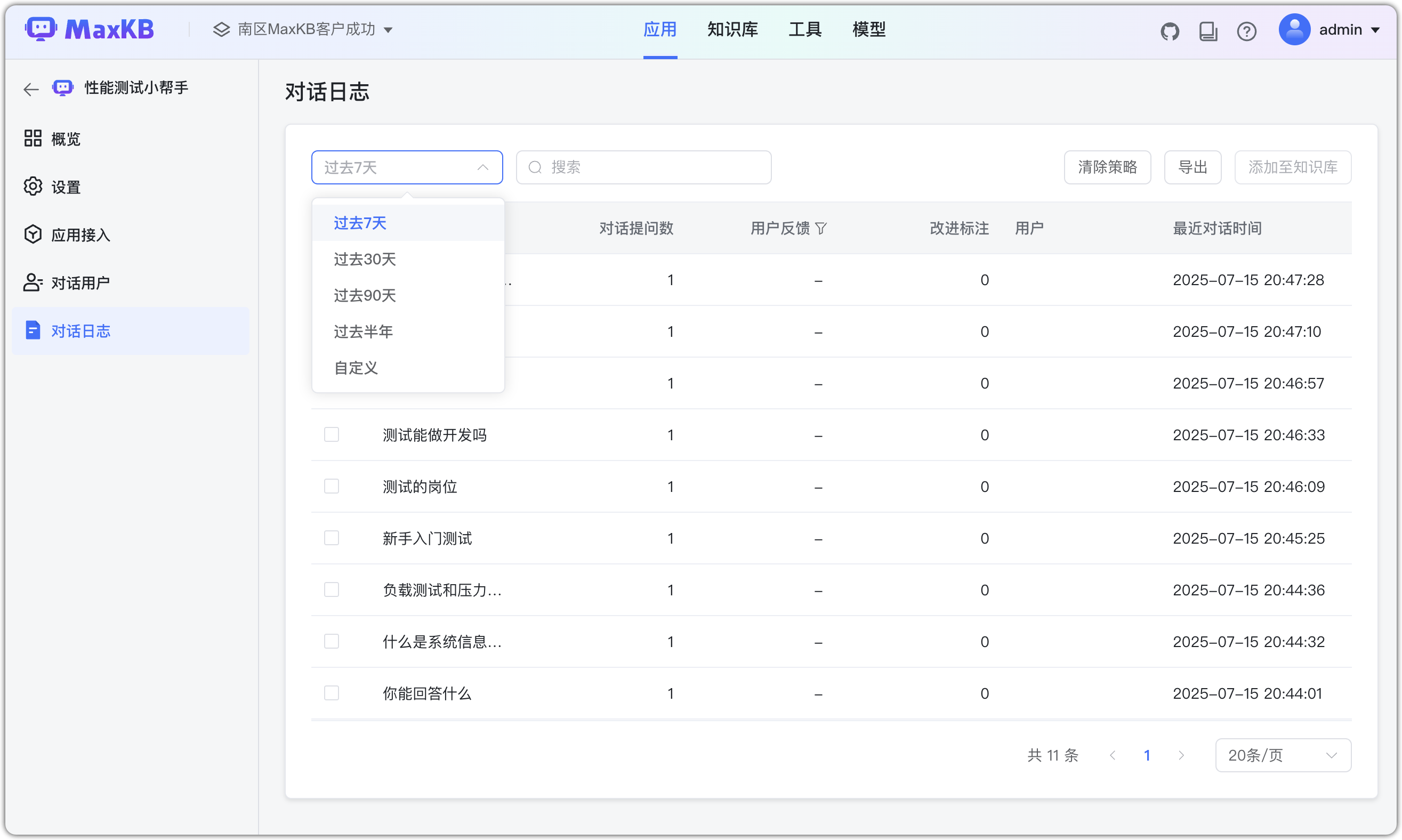The image size is (1402, 840).
Task: Focus the 搜索 input field
Action: tap(643, 167)
